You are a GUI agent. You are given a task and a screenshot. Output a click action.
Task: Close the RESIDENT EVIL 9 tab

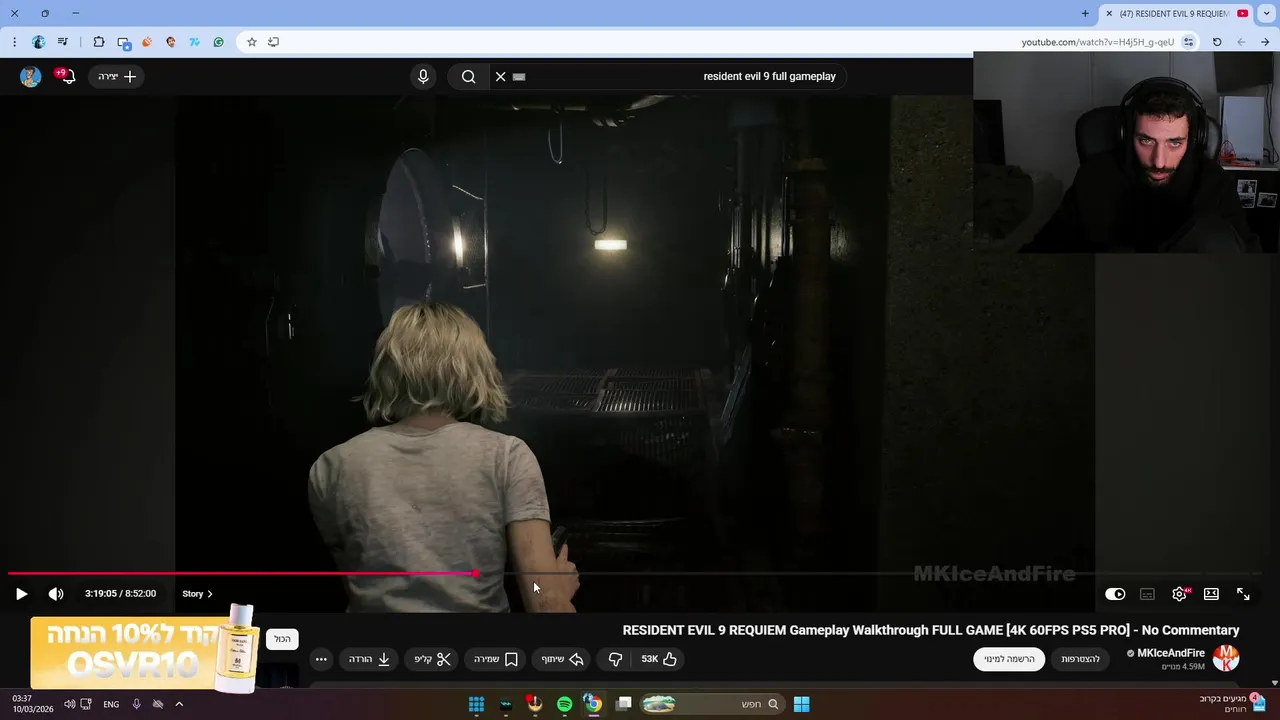[x=1109, y=13]
